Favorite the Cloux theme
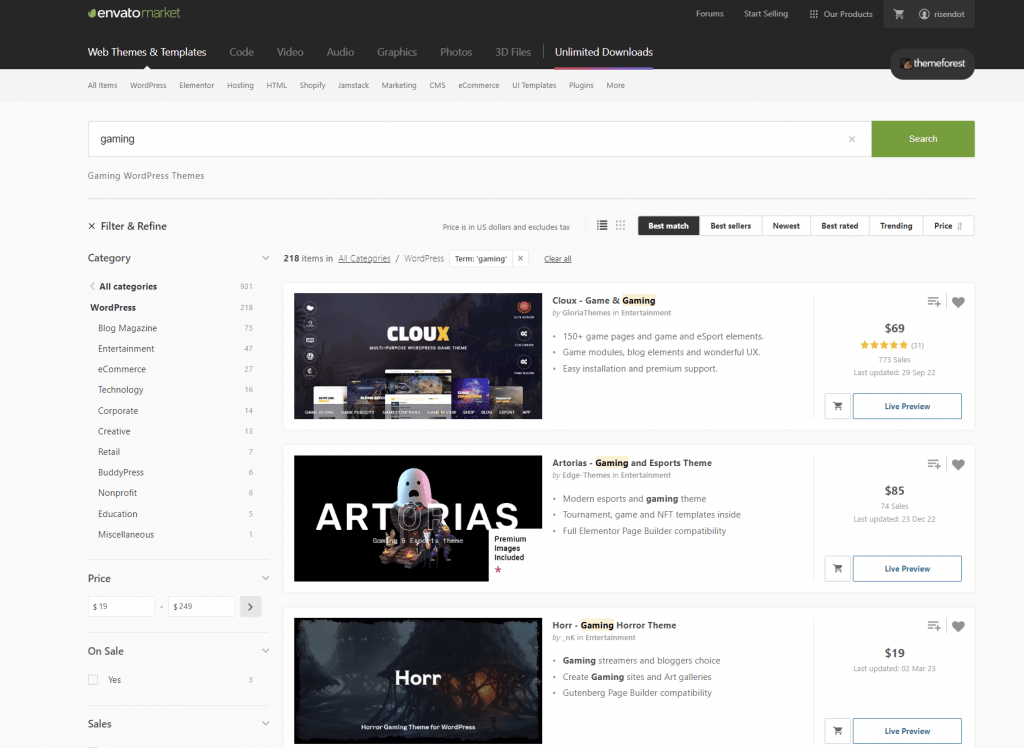Viewport: 1024px width, 748px height. click(958, 302)
